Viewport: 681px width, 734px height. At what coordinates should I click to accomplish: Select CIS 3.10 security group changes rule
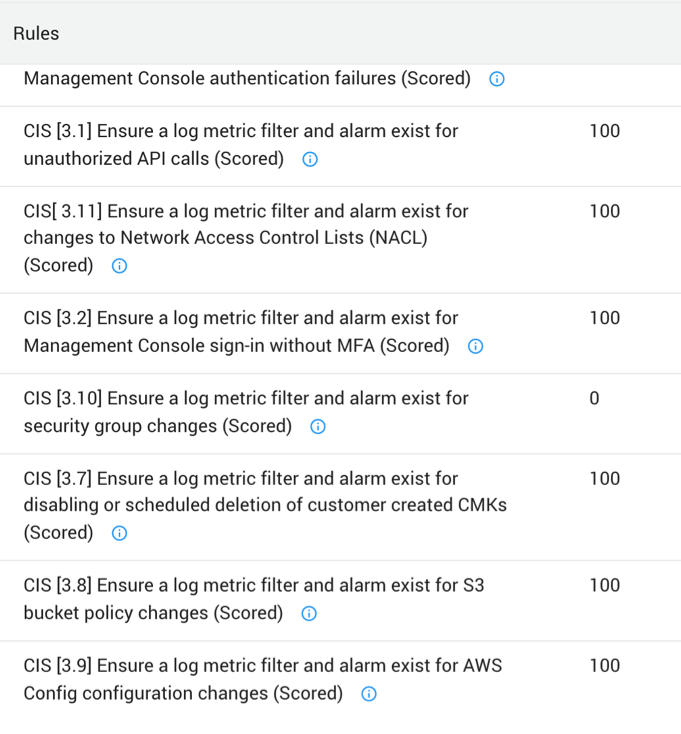point(245,399)
